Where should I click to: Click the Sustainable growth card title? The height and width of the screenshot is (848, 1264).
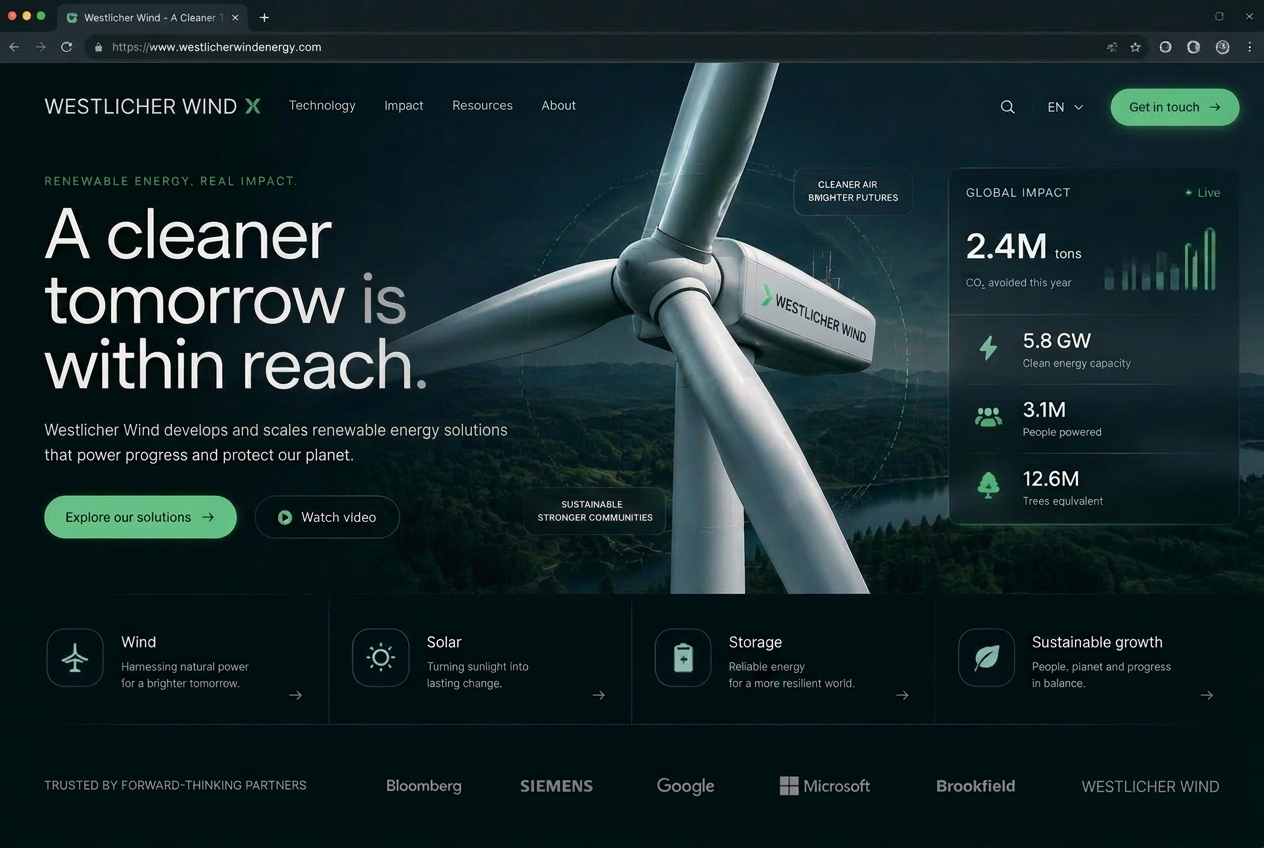1097,642
